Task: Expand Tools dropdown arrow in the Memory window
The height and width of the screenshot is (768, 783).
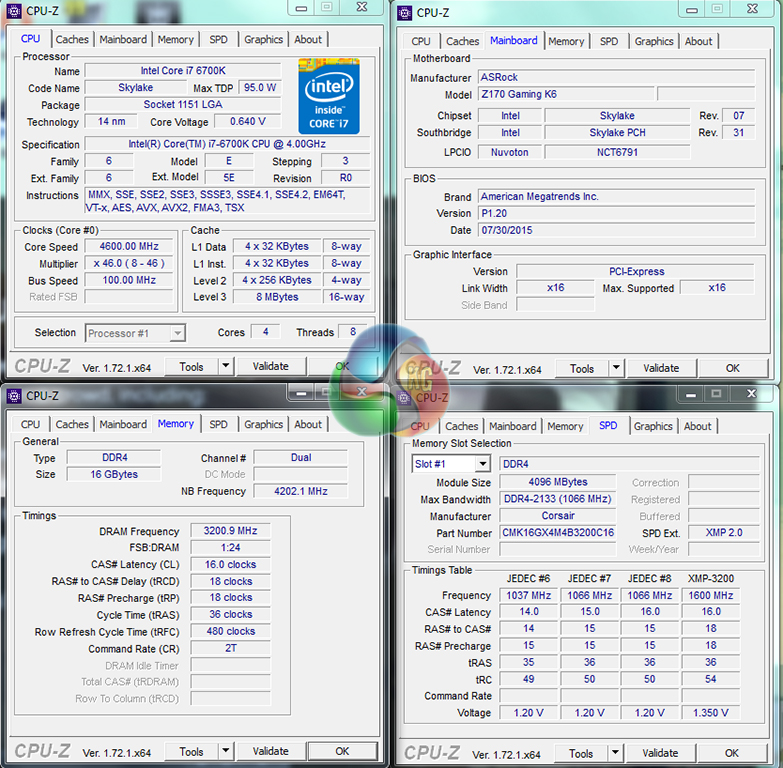Action: (225, 751)
